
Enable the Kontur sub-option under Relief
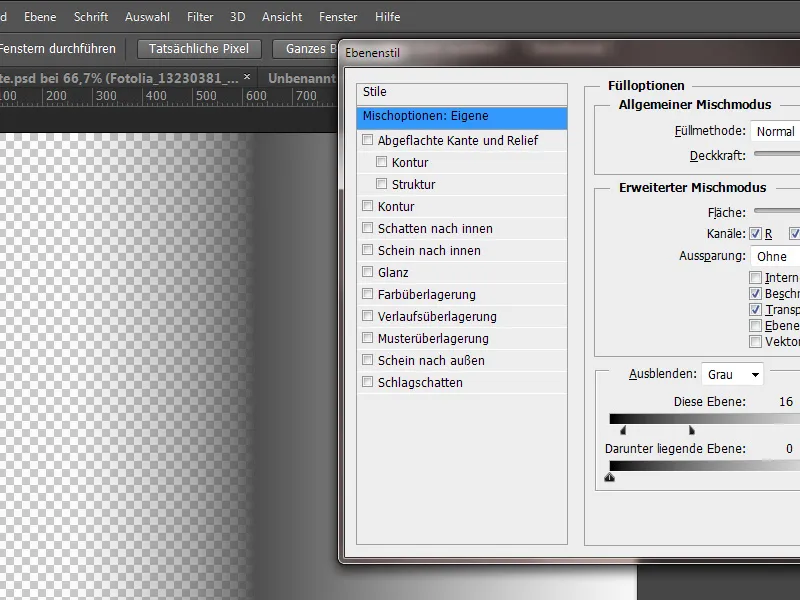381,162
